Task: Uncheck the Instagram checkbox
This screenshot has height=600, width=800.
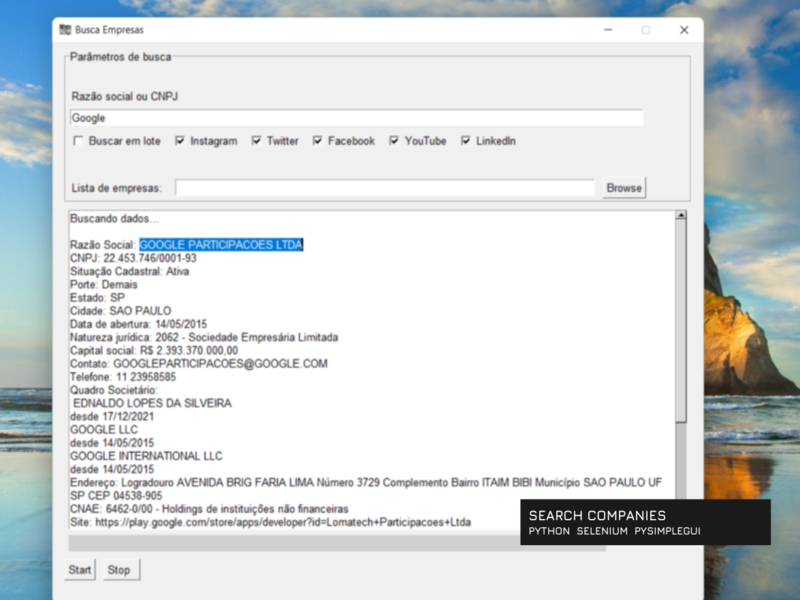Action: [x=180, y=141]
